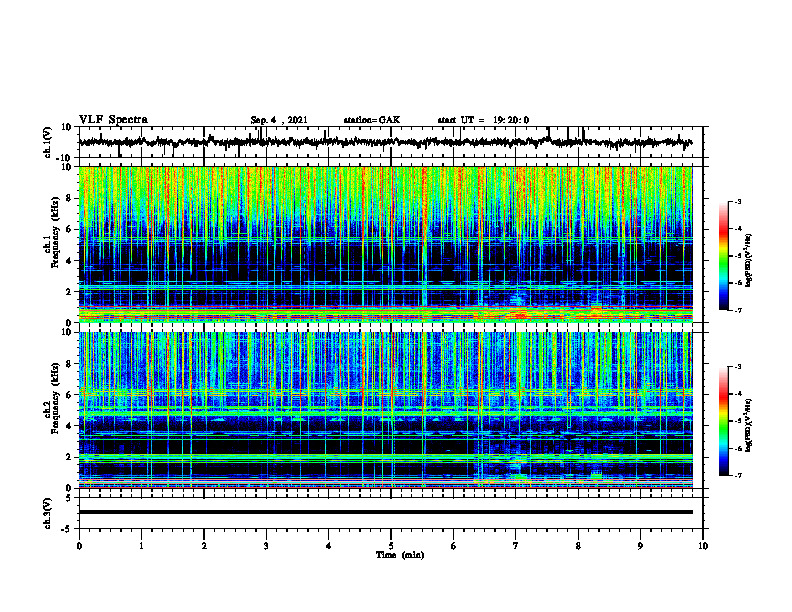
Task: Click the time axis tick label "5"
Action: click(x=391, y=546)
